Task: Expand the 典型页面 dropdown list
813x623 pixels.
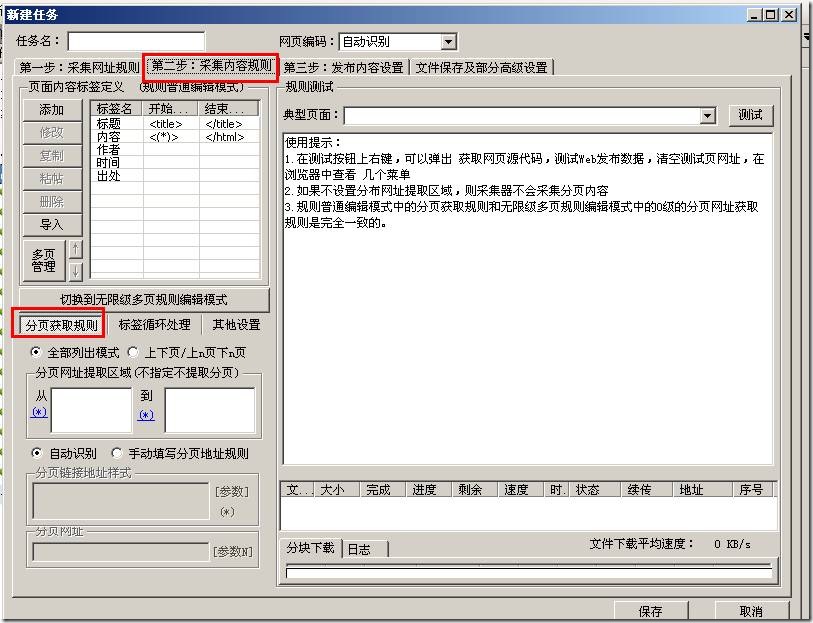Action: (x=708, y=116)
